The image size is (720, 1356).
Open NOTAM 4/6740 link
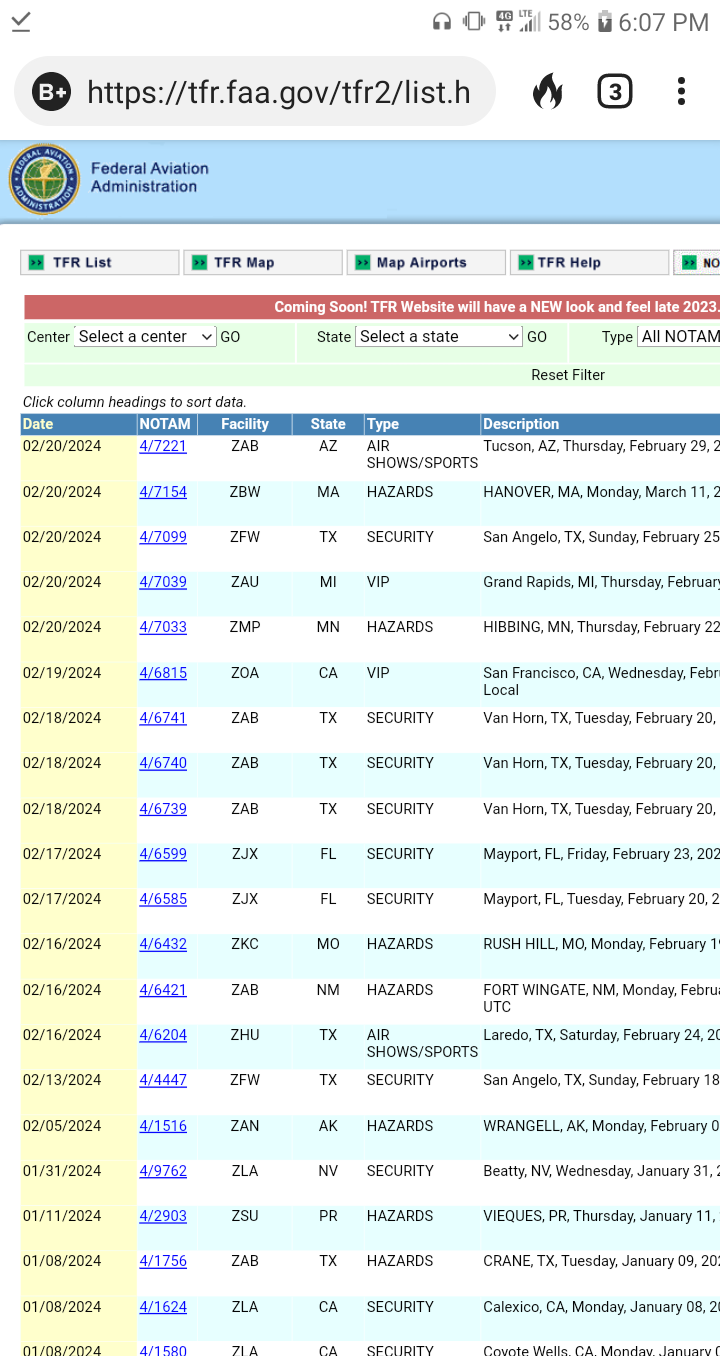(x=163, y=763)
